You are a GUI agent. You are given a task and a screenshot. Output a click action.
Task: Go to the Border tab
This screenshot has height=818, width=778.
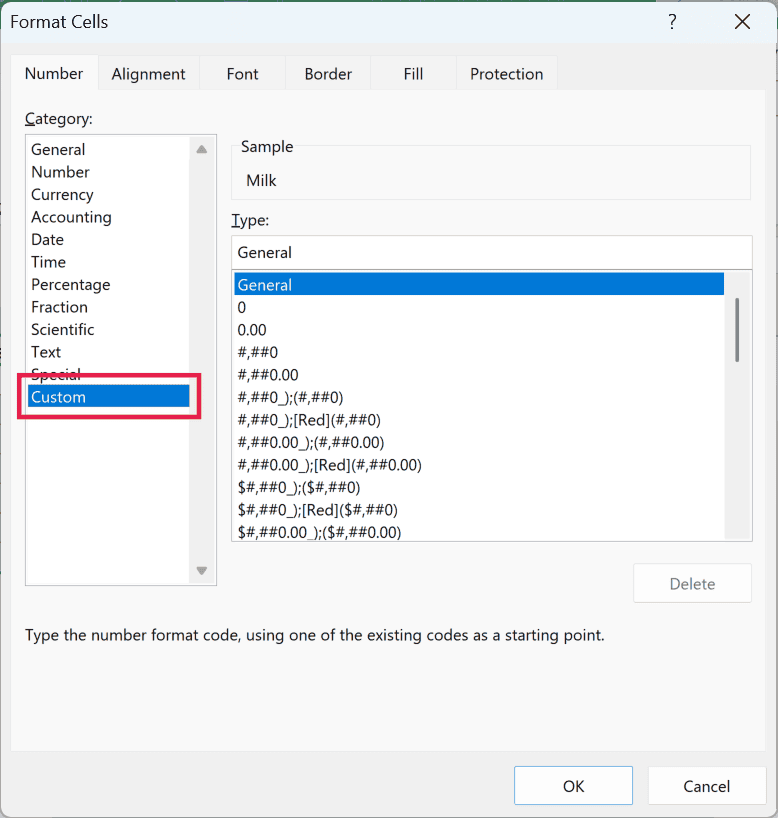(328, 74)
